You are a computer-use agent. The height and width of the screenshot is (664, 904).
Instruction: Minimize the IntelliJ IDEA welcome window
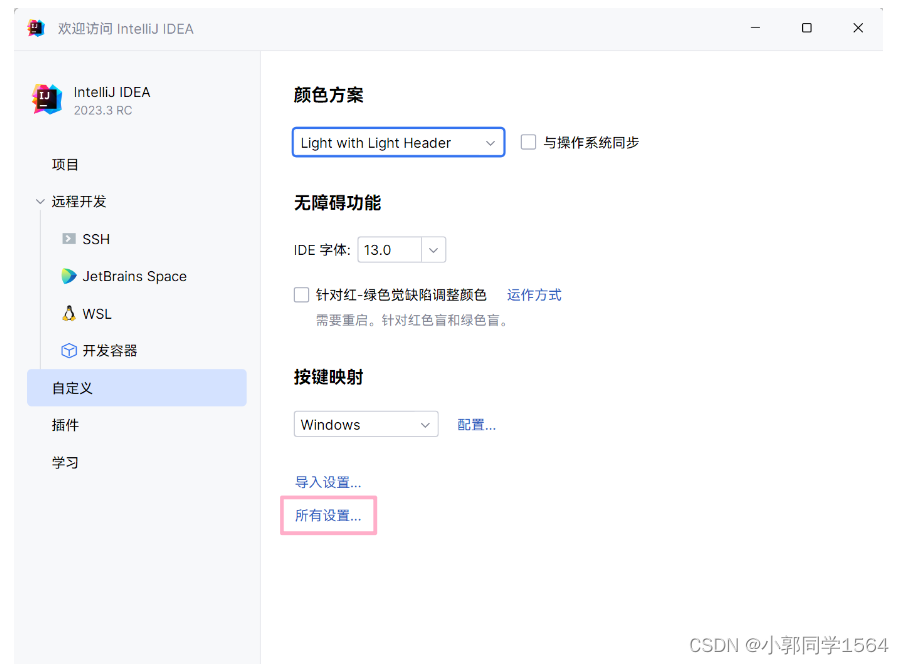pos(755,28)
